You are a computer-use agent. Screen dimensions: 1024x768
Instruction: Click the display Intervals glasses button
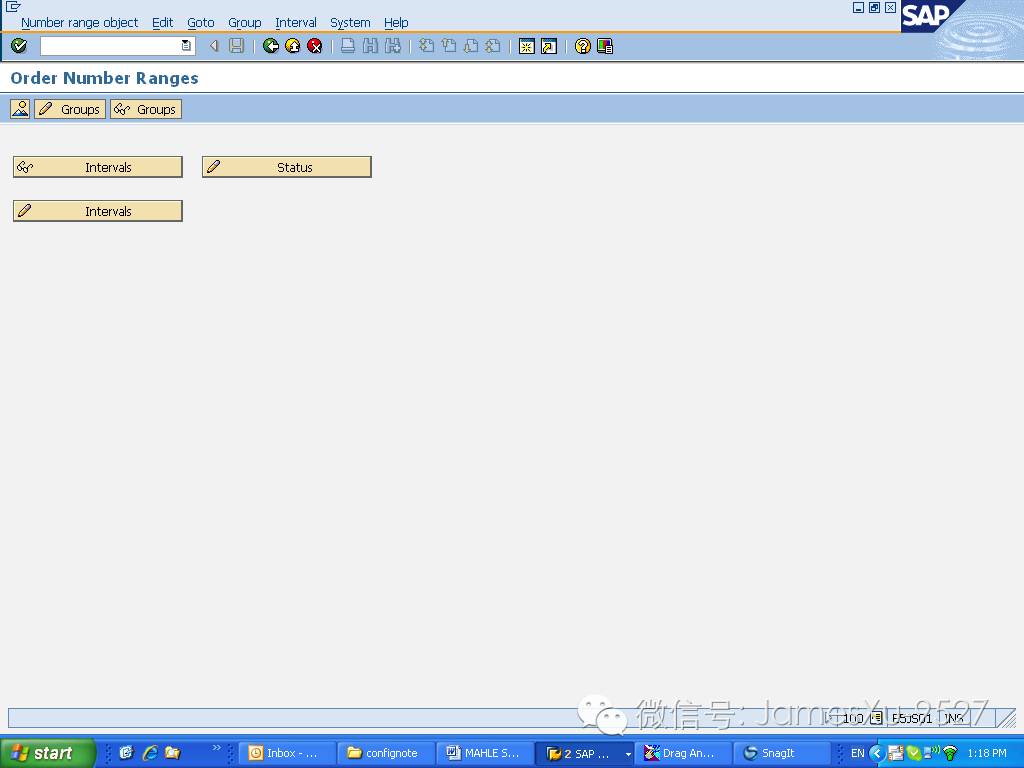98,167
